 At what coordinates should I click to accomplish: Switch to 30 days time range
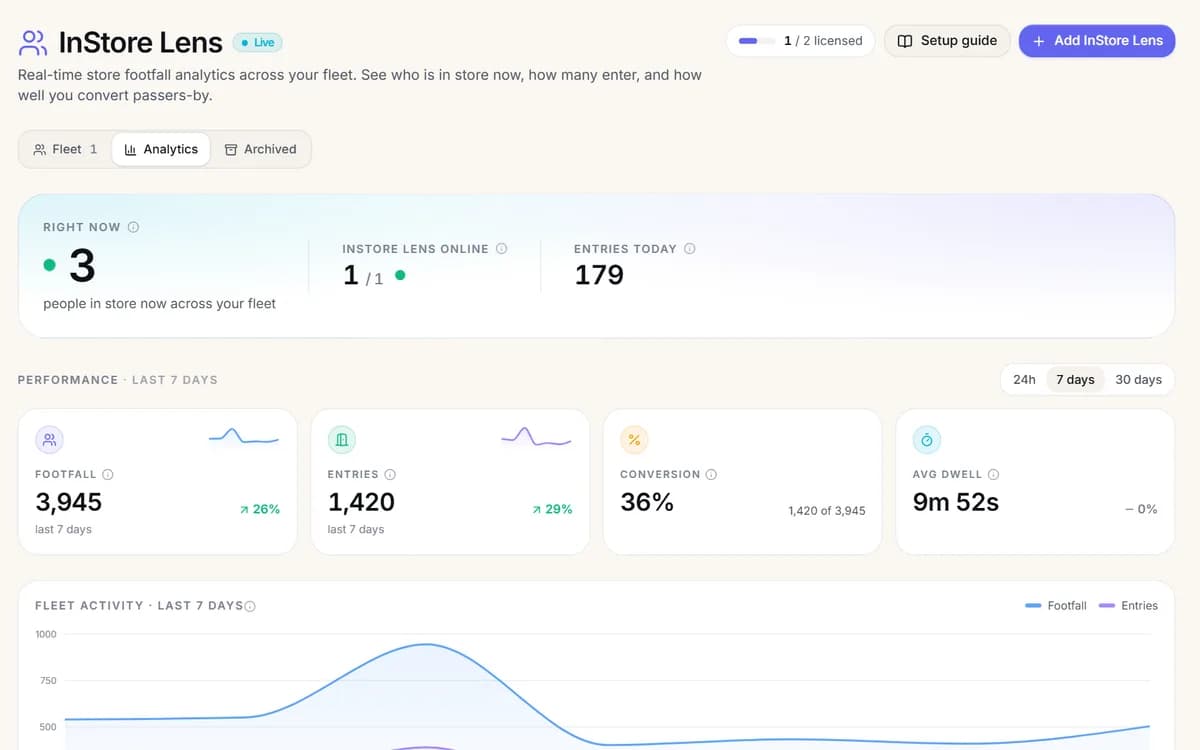[1138, 380]
